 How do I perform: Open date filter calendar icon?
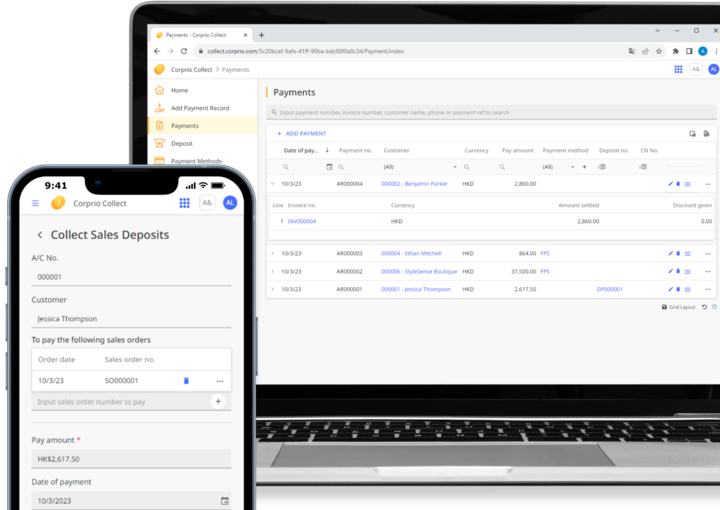tap(329, 167)
